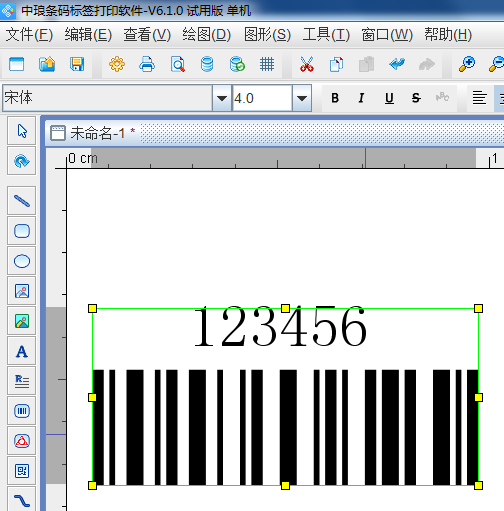Image resolution: width=504 pixels, height=511 pixels.
Task: Open the 工具(T) menu
Action: 326,35
